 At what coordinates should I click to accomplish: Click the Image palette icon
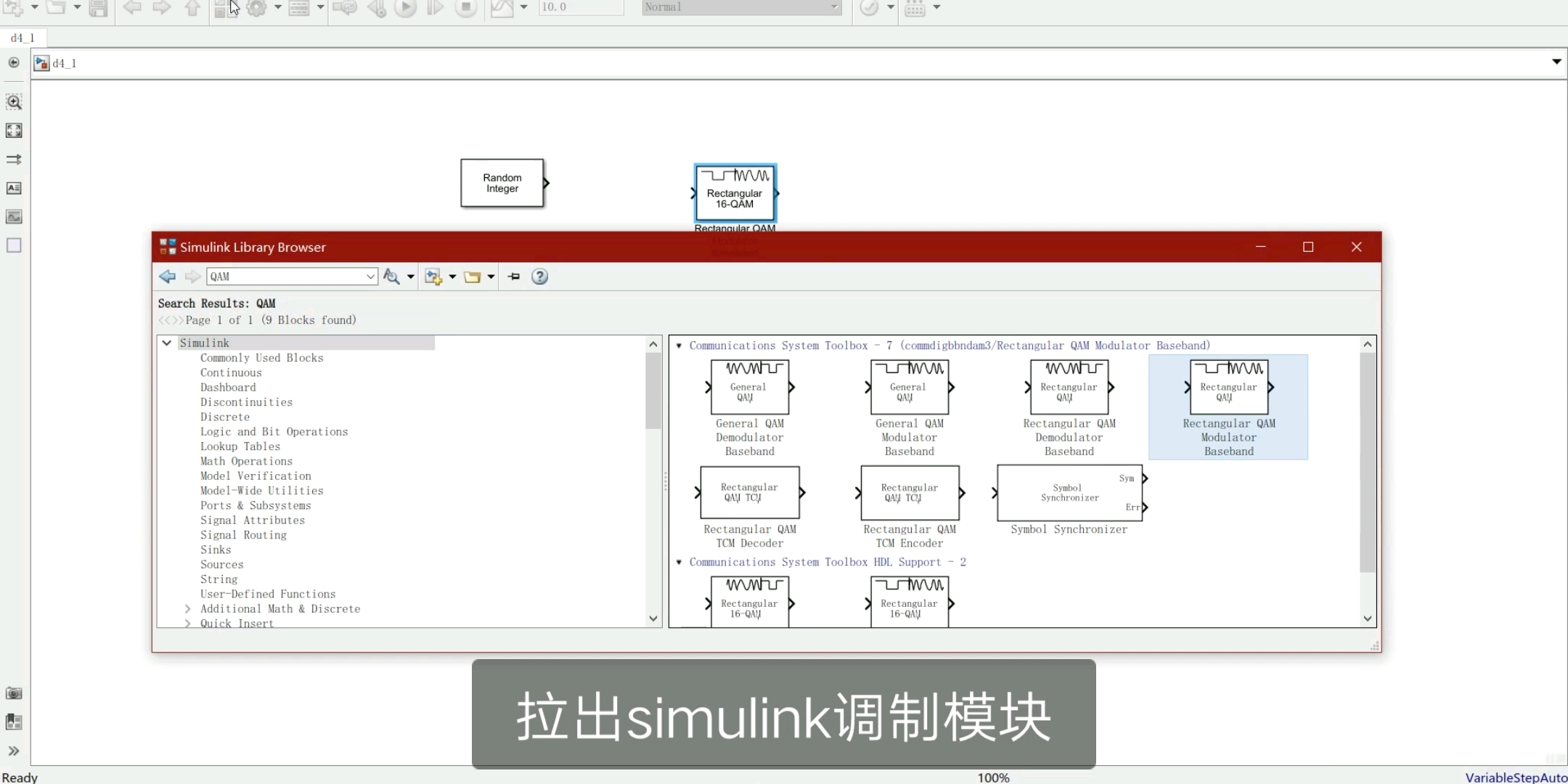click(x=14, y=217)
